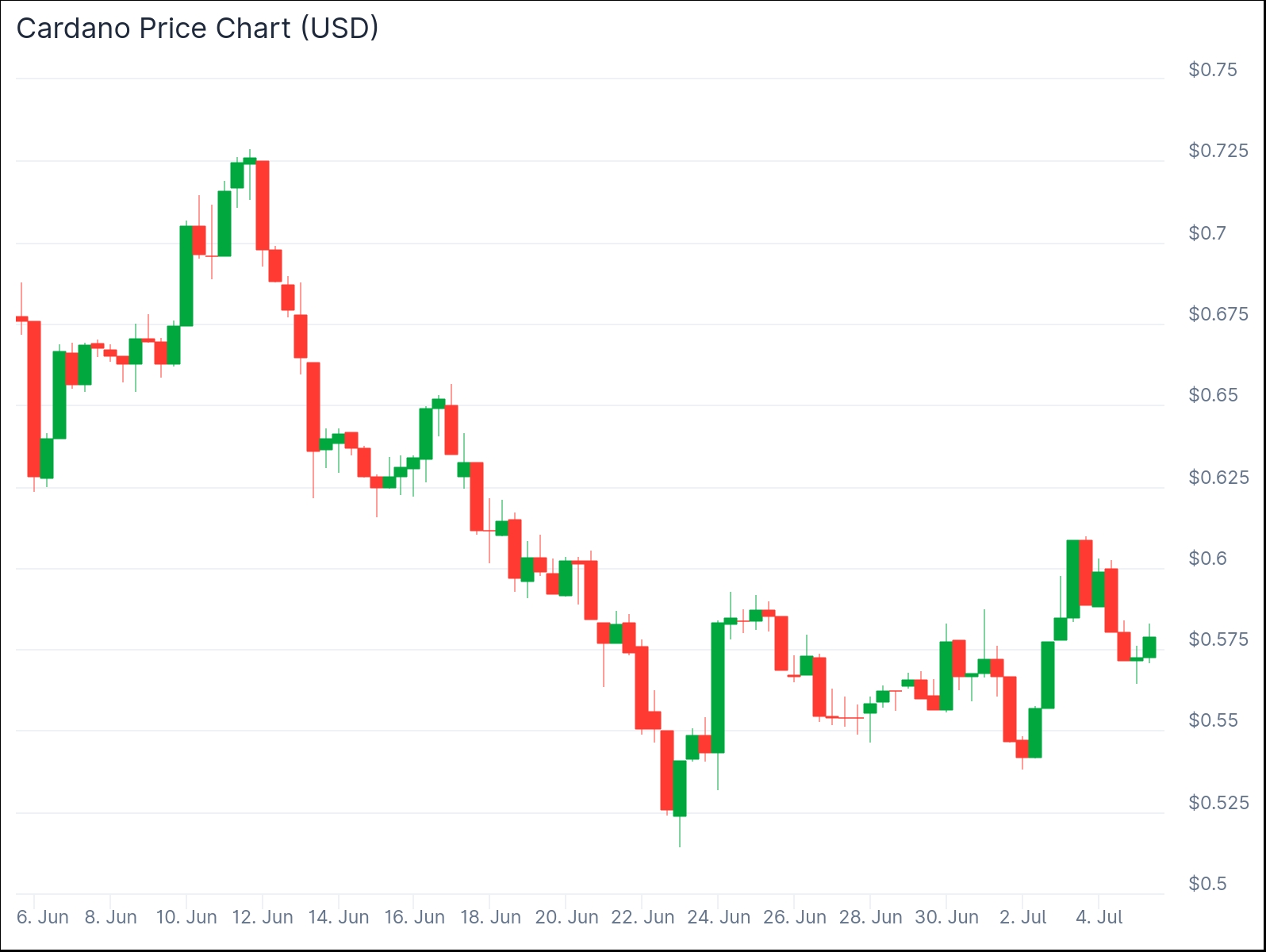Screen dimensions: 1266x952
Task: Click the $0.5 price axis label
Action: pyautogui.click(x=1207, y=884)
